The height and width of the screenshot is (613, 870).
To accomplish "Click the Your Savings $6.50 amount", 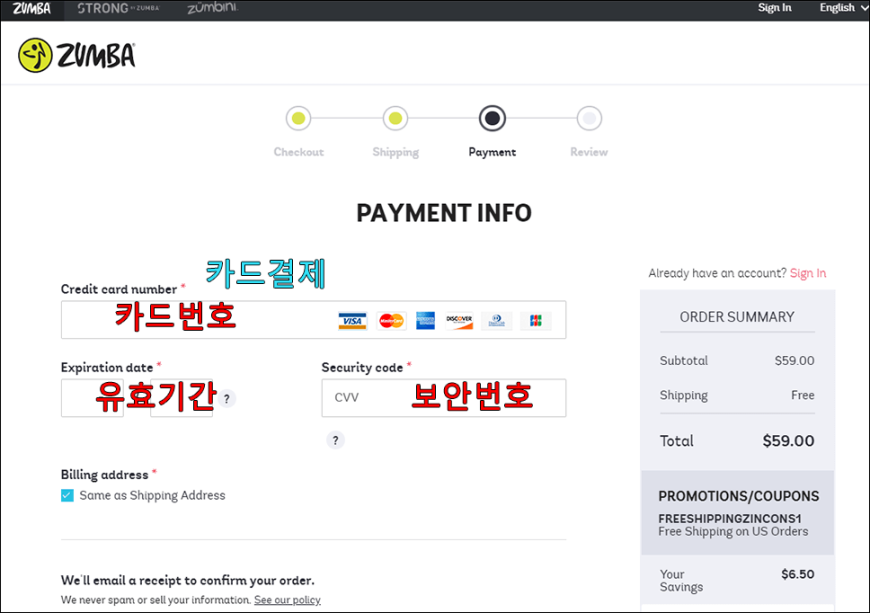I will (798, 574).
